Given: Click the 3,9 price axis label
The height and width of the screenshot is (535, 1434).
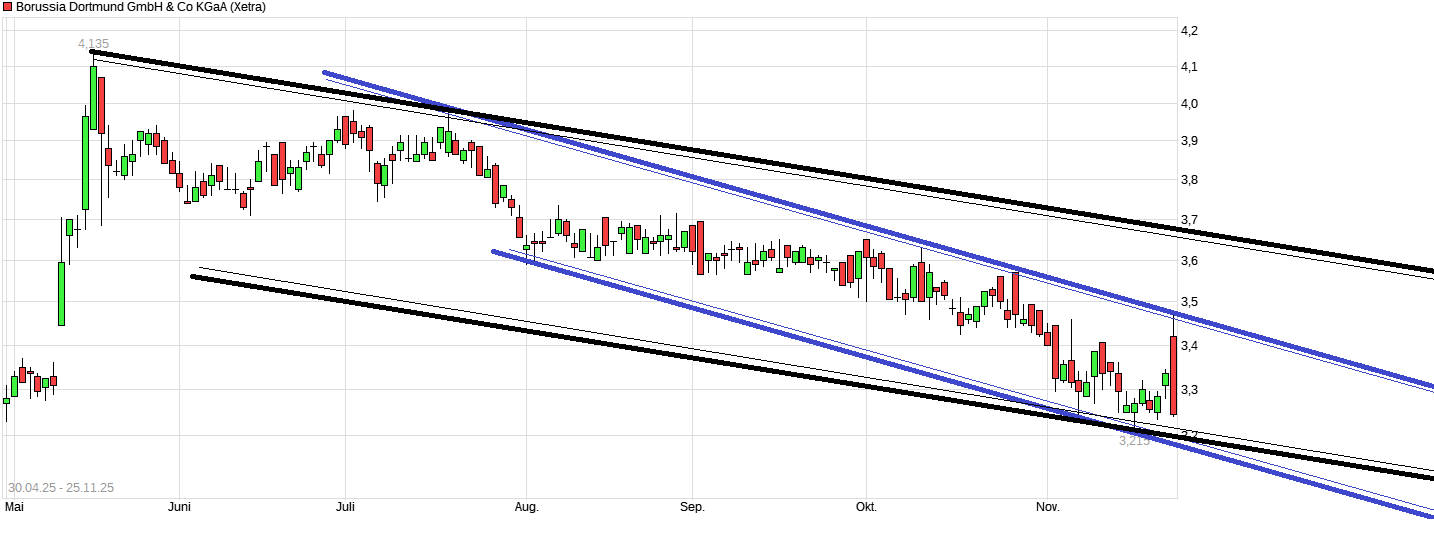Looking at the screenshot, I should click(x=1189, y=141).
